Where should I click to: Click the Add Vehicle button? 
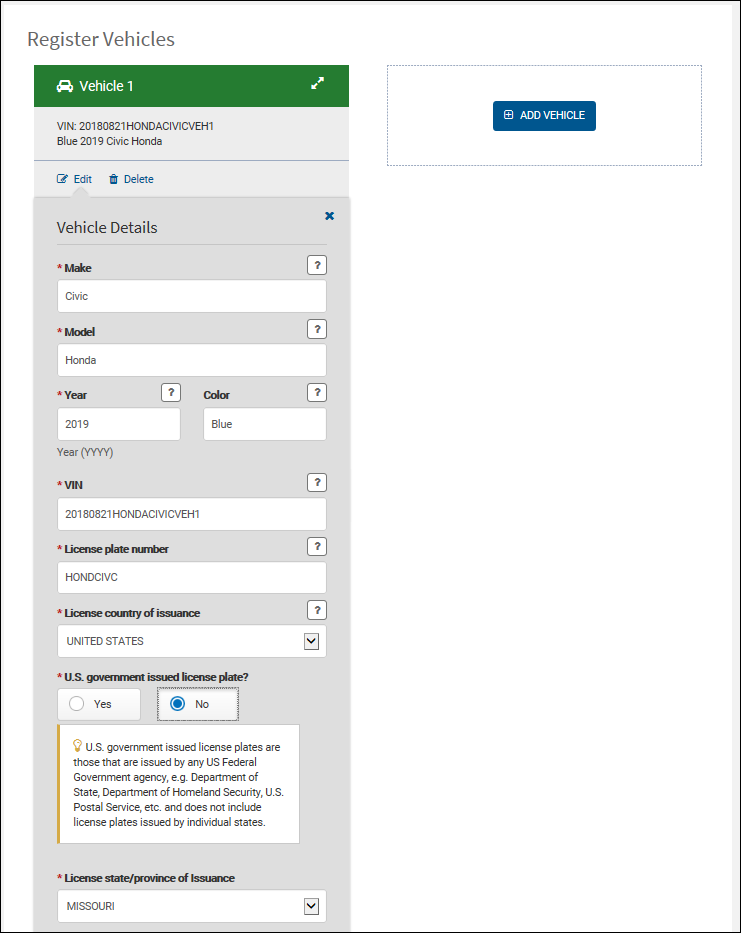point(544,115)
